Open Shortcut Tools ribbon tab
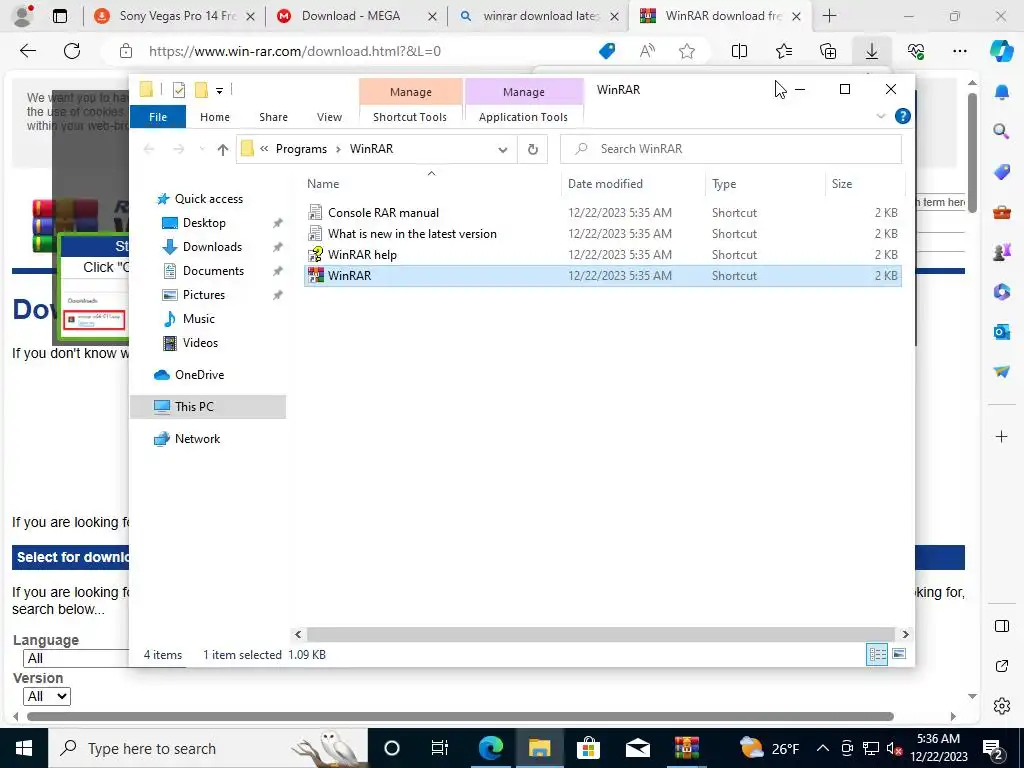The width and height of the screenshot is (1024, 768). (410, 117)
